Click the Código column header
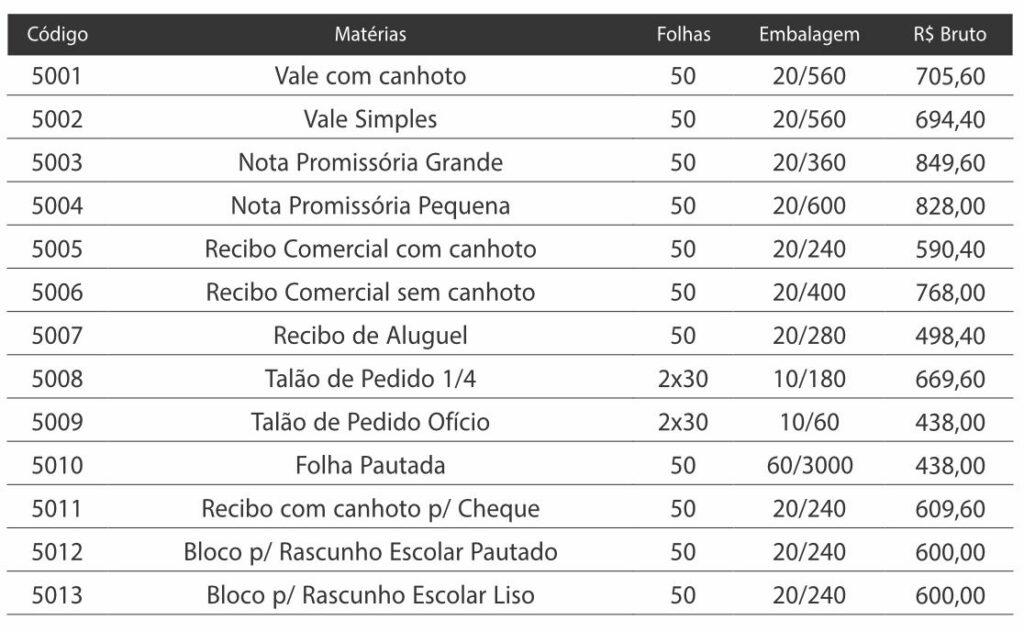The height and width of the screenshot is (631, 1024). [x=57, y=34]
